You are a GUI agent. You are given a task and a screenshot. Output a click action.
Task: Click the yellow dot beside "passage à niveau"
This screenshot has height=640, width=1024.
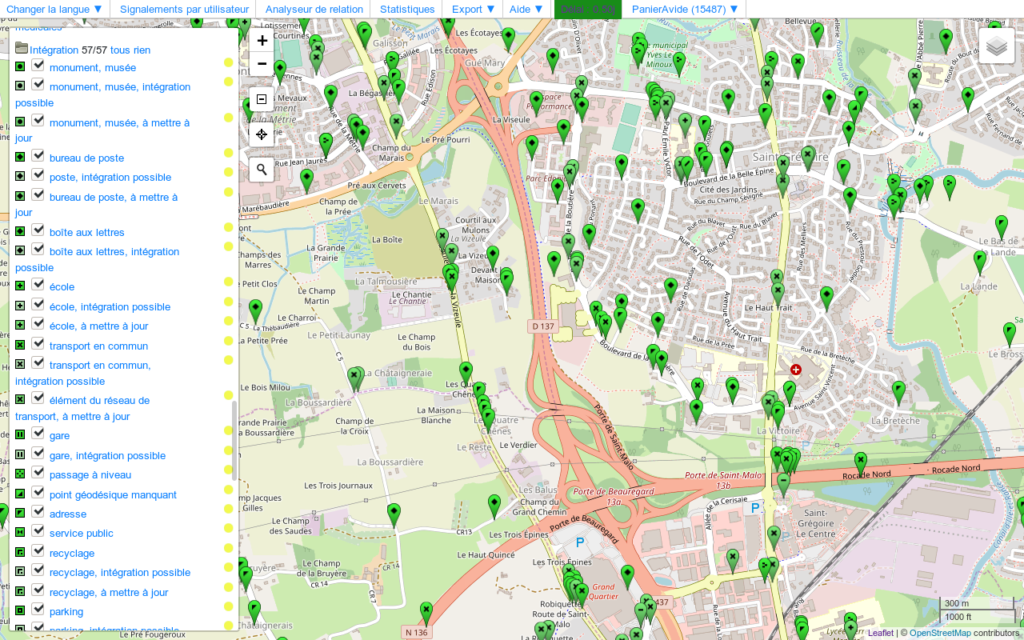228,474
